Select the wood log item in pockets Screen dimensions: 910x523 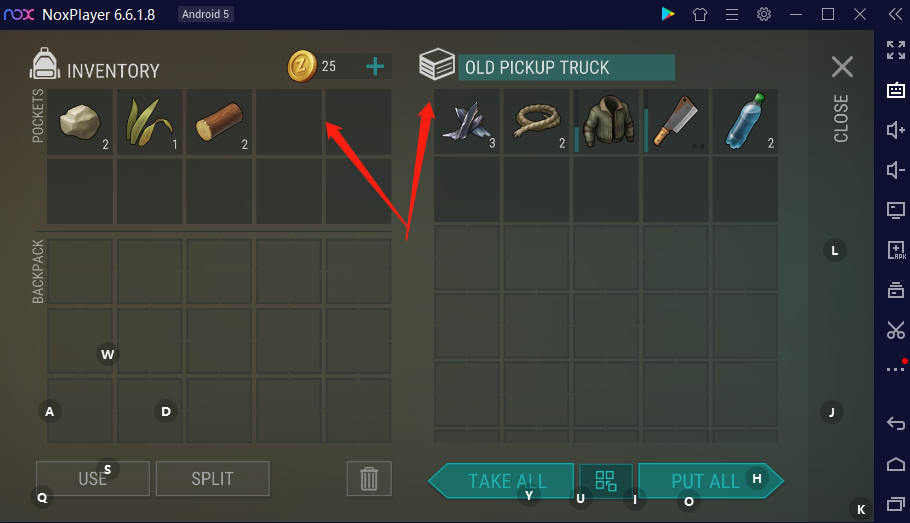(x=219, y=122)
